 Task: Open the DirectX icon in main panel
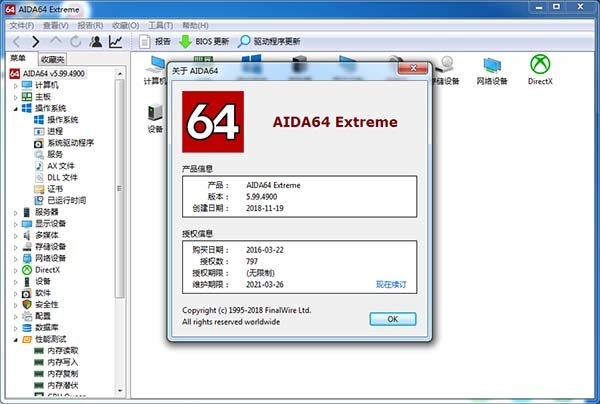540,70
